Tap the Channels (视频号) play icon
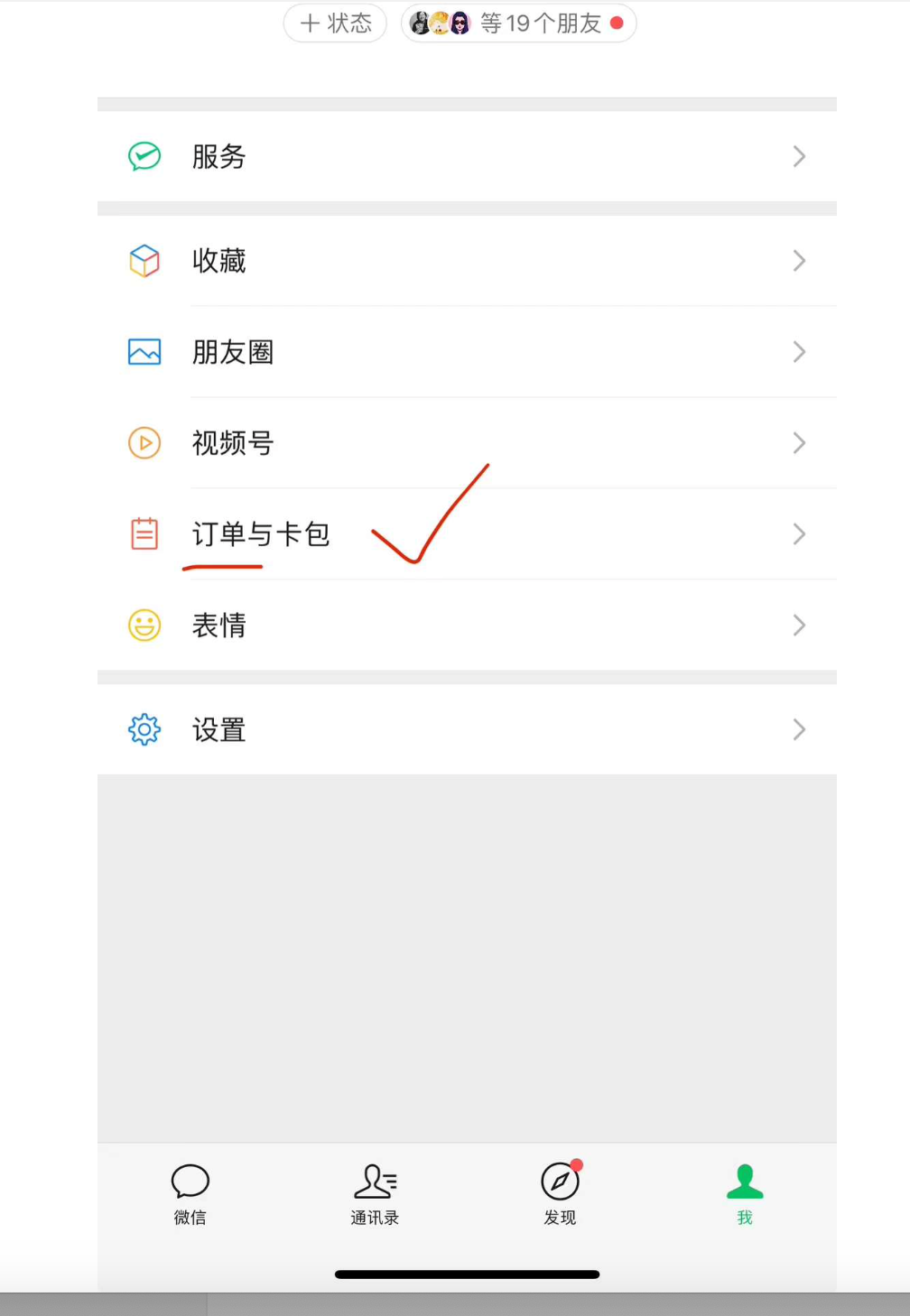910x1316 pixels. [144, 443]
